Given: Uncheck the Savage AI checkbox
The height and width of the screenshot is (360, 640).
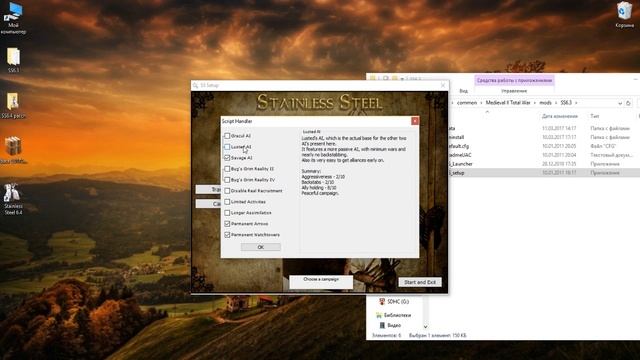Looking at the screenshot, I should (x=227, y=158).
